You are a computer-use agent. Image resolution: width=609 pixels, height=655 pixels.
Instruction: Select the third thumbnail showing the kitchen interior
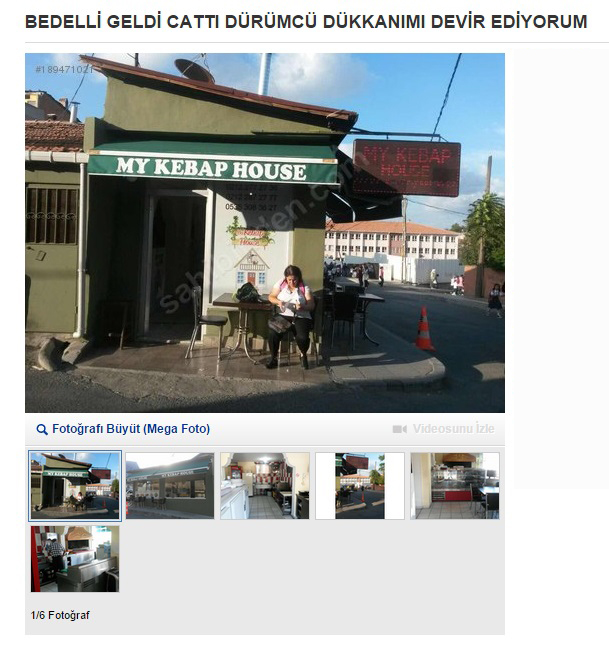coord(265,486)
